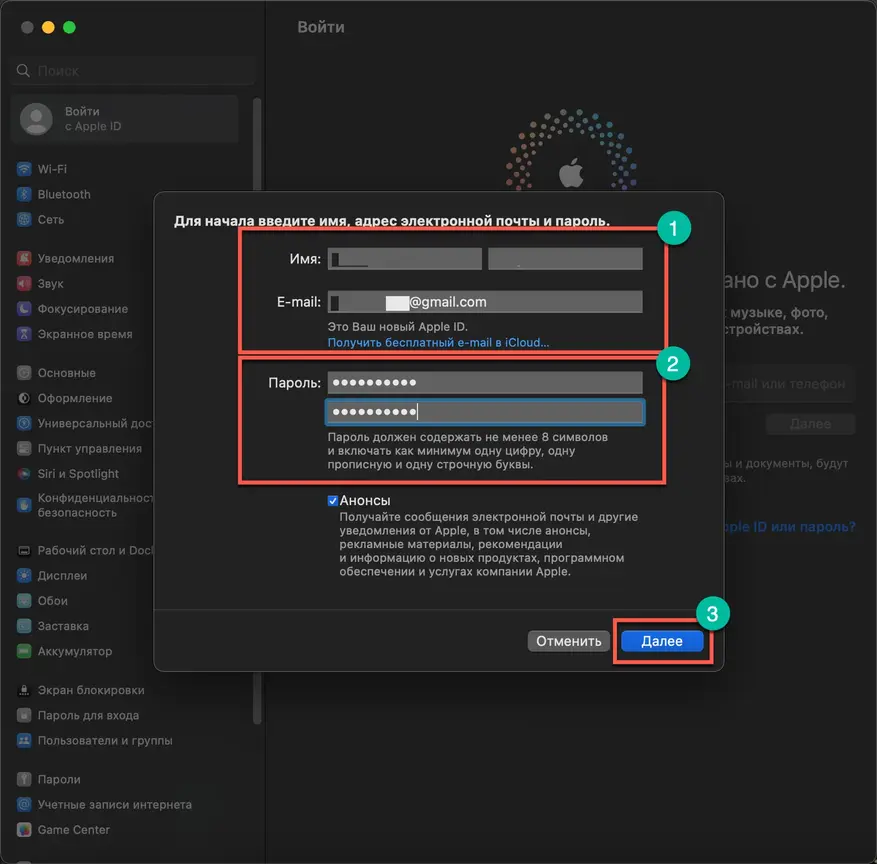Open Рабочий стол и Dock icon
Screen dimensions: 877x864
24,550
